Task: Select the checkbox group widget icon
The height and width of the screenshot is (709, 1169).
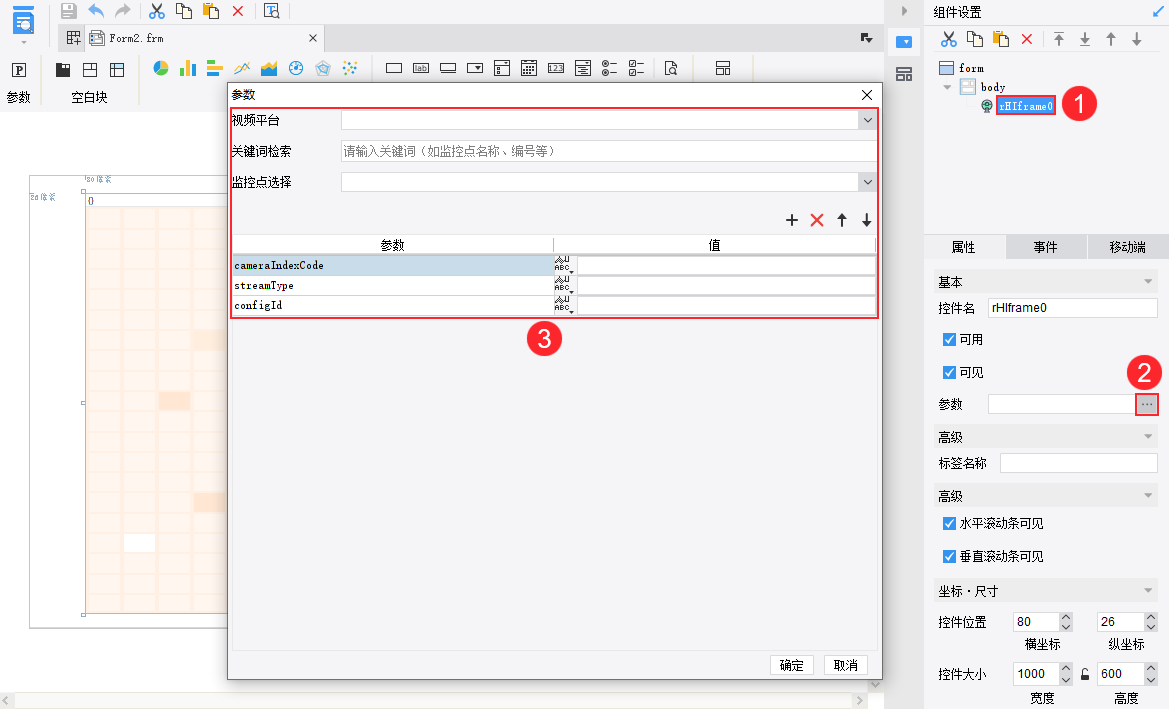Action: [636, 69]
